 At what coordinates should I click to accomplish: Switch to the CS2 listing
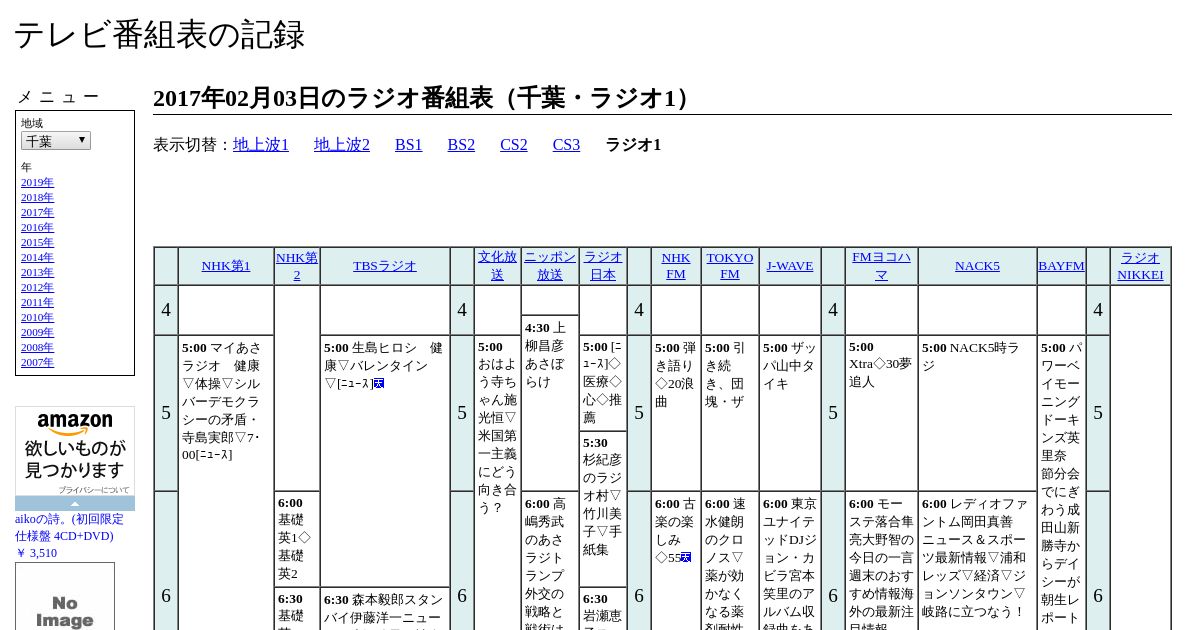click(514, 145)
